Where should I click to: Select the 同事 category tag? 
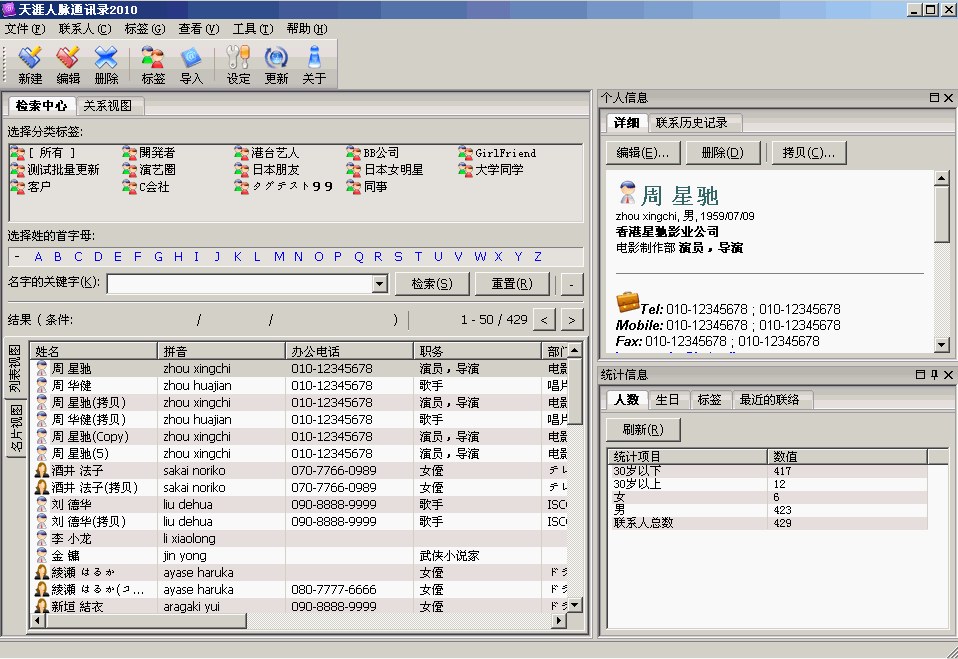(x=367, y=187)
